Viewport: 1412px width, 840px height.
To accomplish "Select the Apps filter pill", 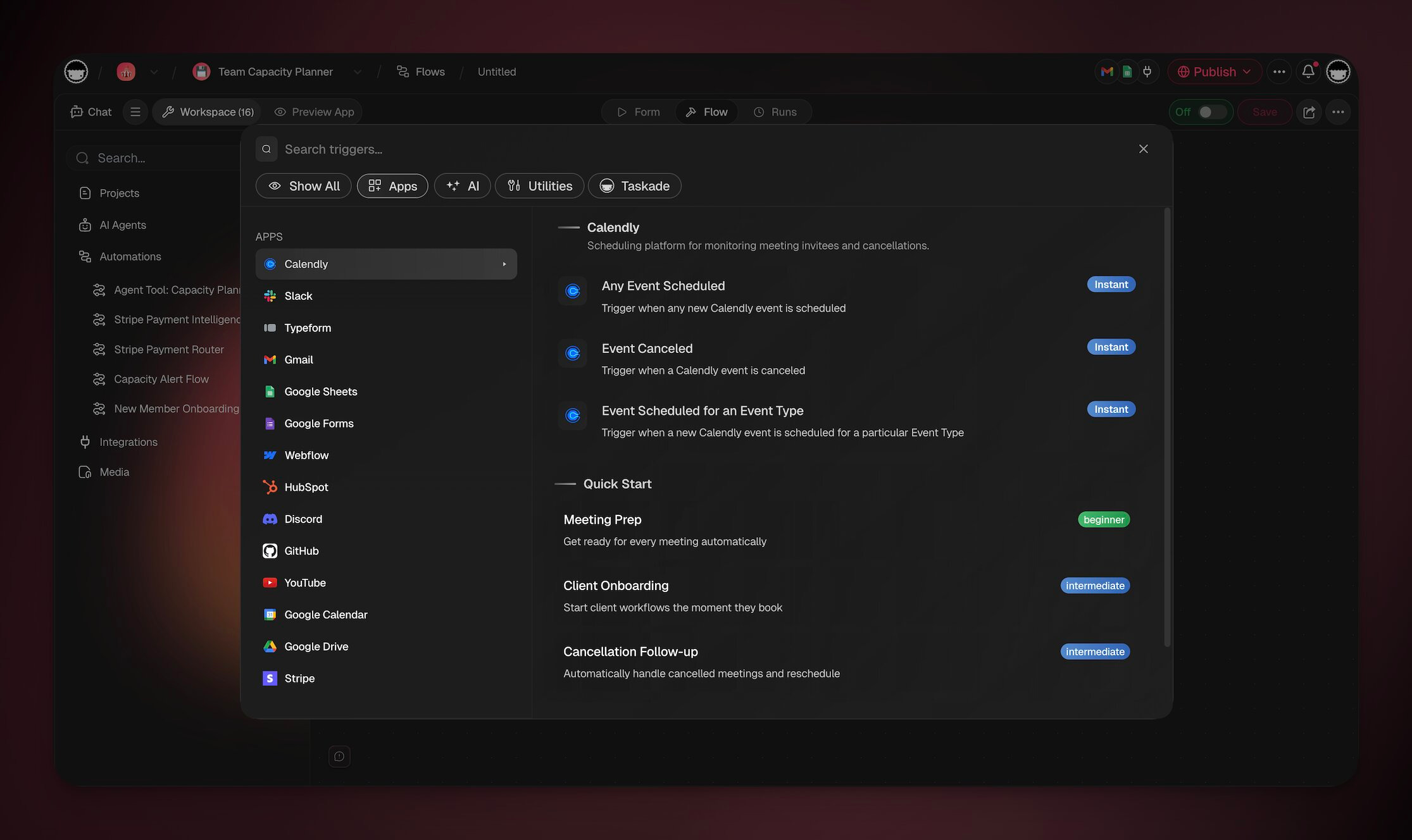I will pos(392,186).
